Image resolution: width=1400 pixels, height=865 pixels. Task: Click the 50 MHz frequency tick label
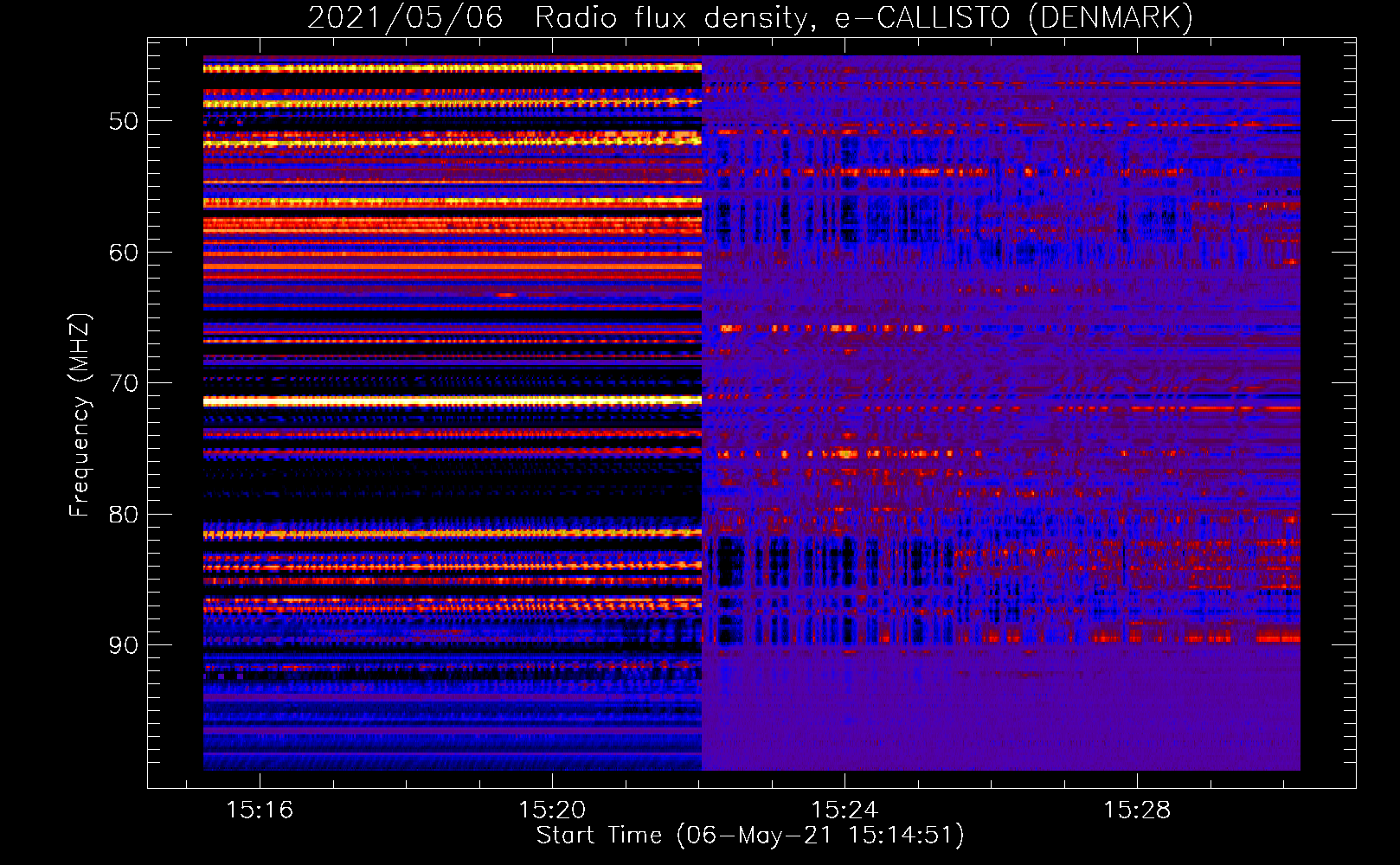point(124,121)
